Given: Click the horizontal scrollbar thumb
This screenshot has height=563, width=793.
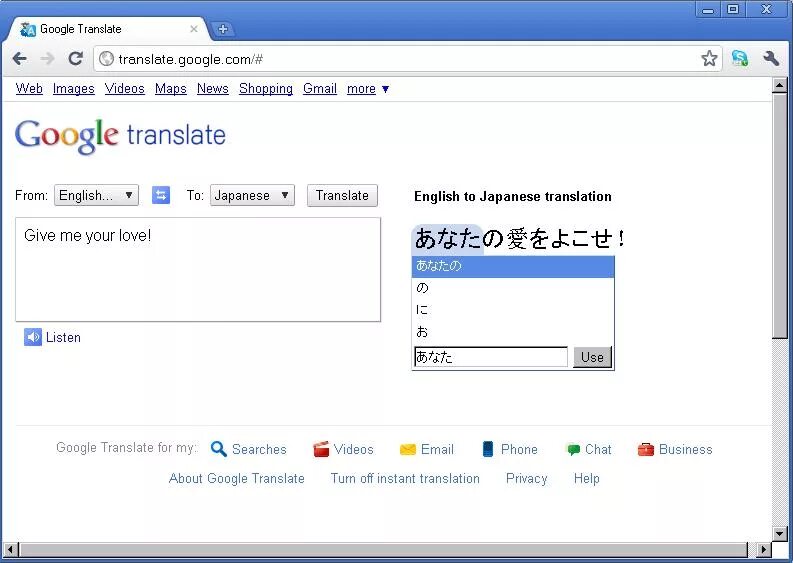Looking at the screenshot, I should tap(383, 549).
